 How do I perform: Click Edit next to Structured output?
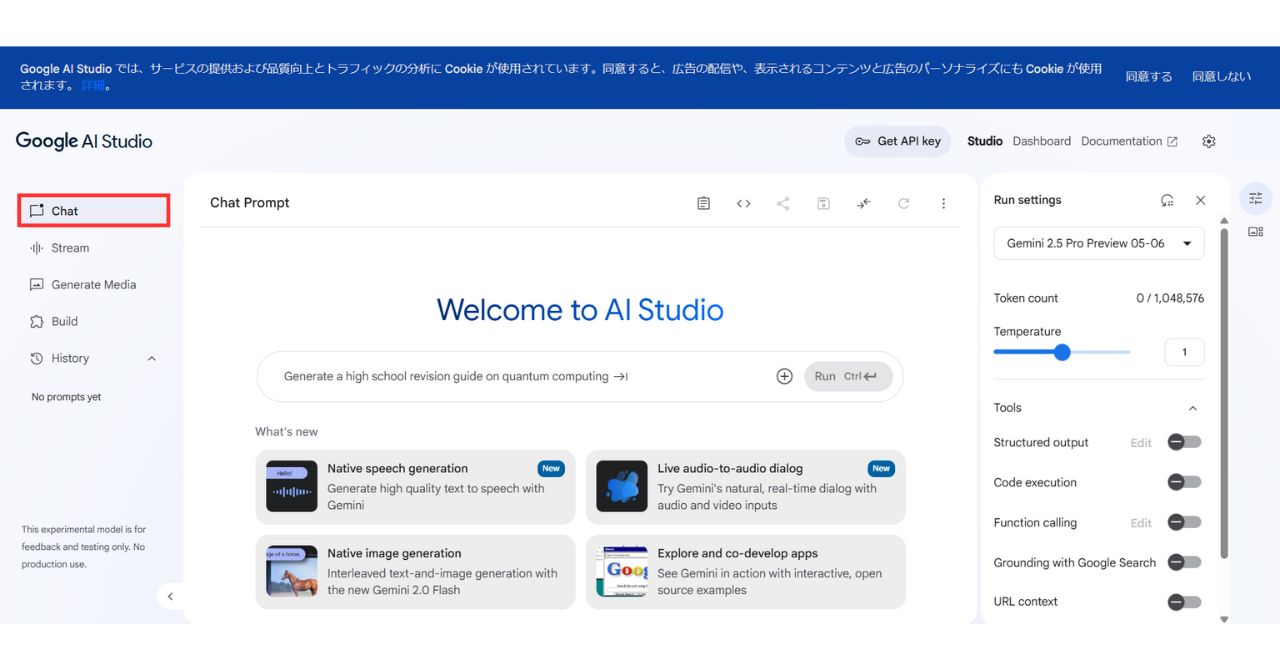tap(1141, 443)
